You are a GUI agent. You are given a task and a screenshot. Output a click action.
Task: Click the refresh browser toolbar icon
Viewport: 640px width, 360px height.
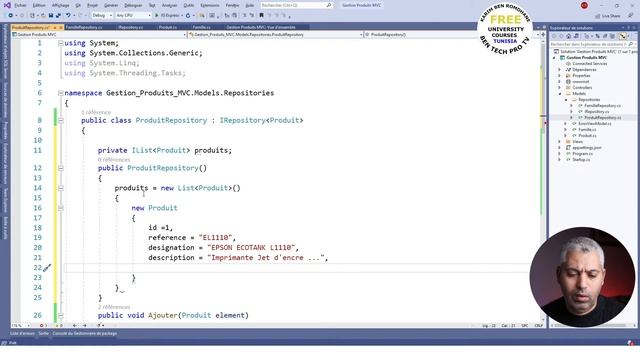(188, 16)
